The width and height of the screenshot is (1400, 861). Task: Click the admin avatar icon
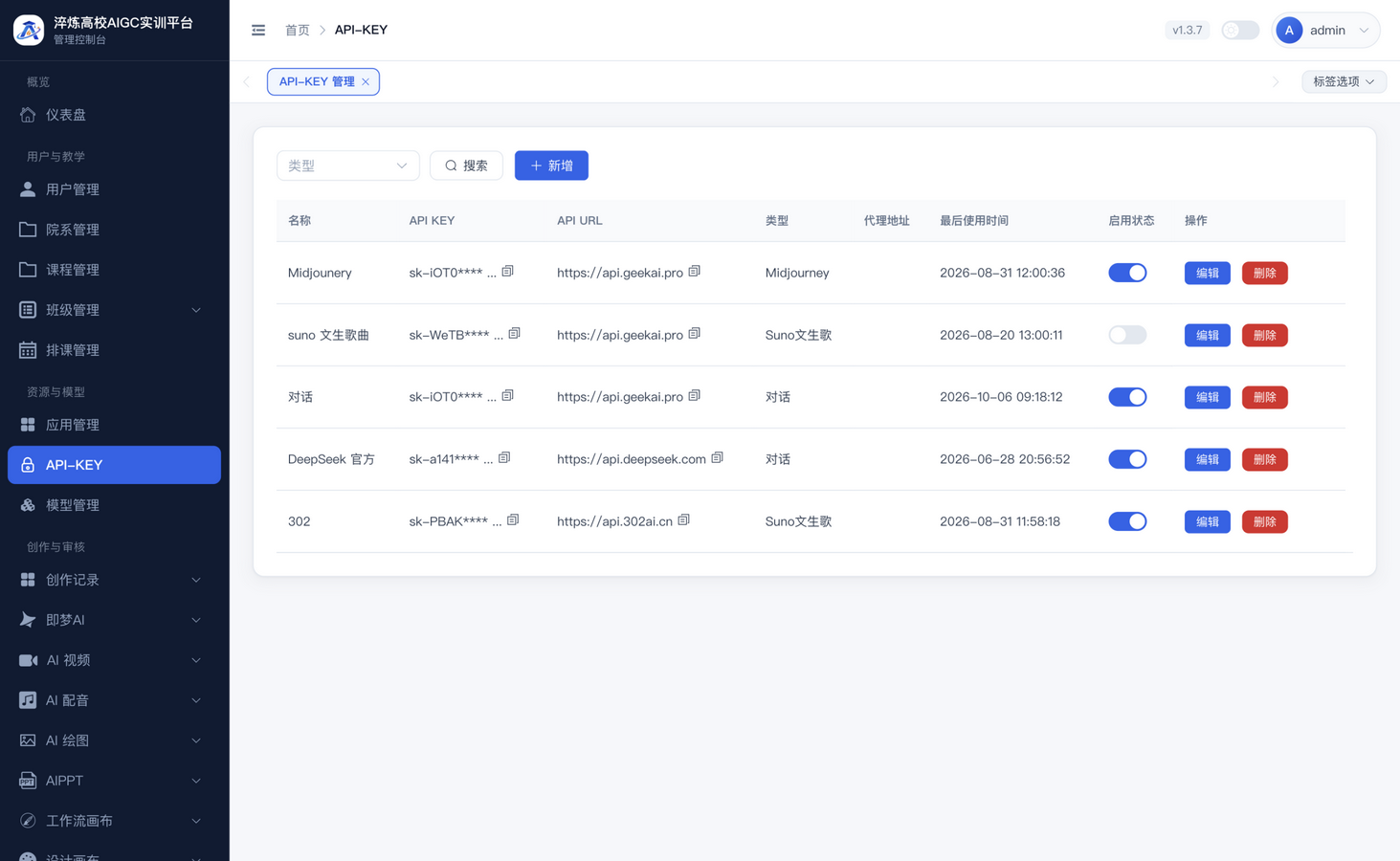1289,31
